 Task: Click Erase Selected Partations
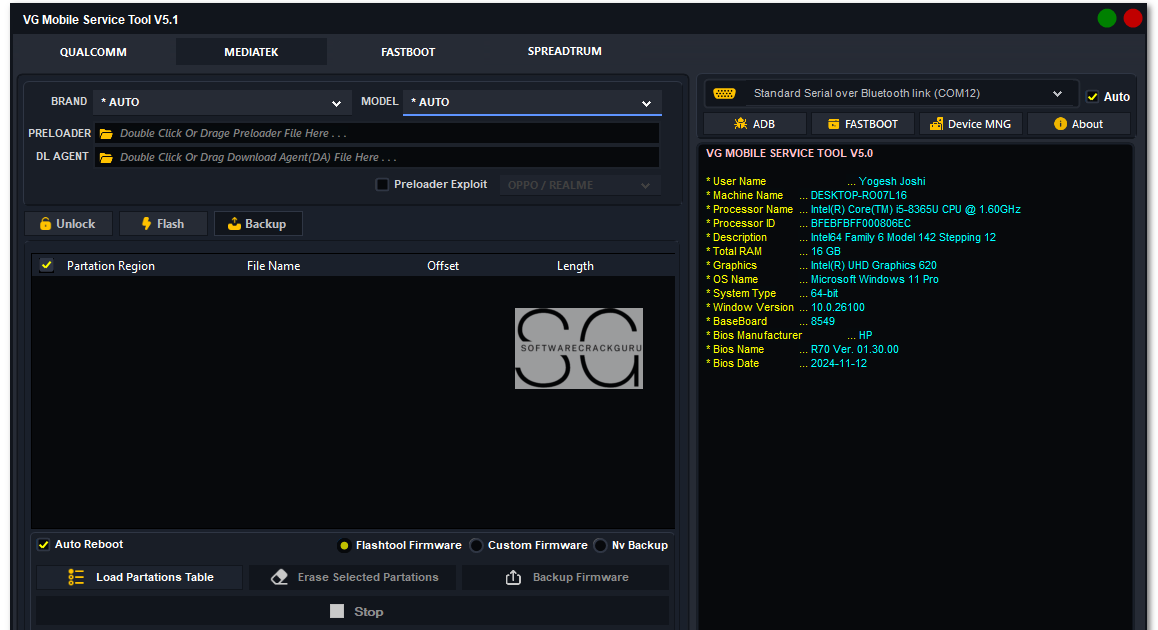(353, 578)
